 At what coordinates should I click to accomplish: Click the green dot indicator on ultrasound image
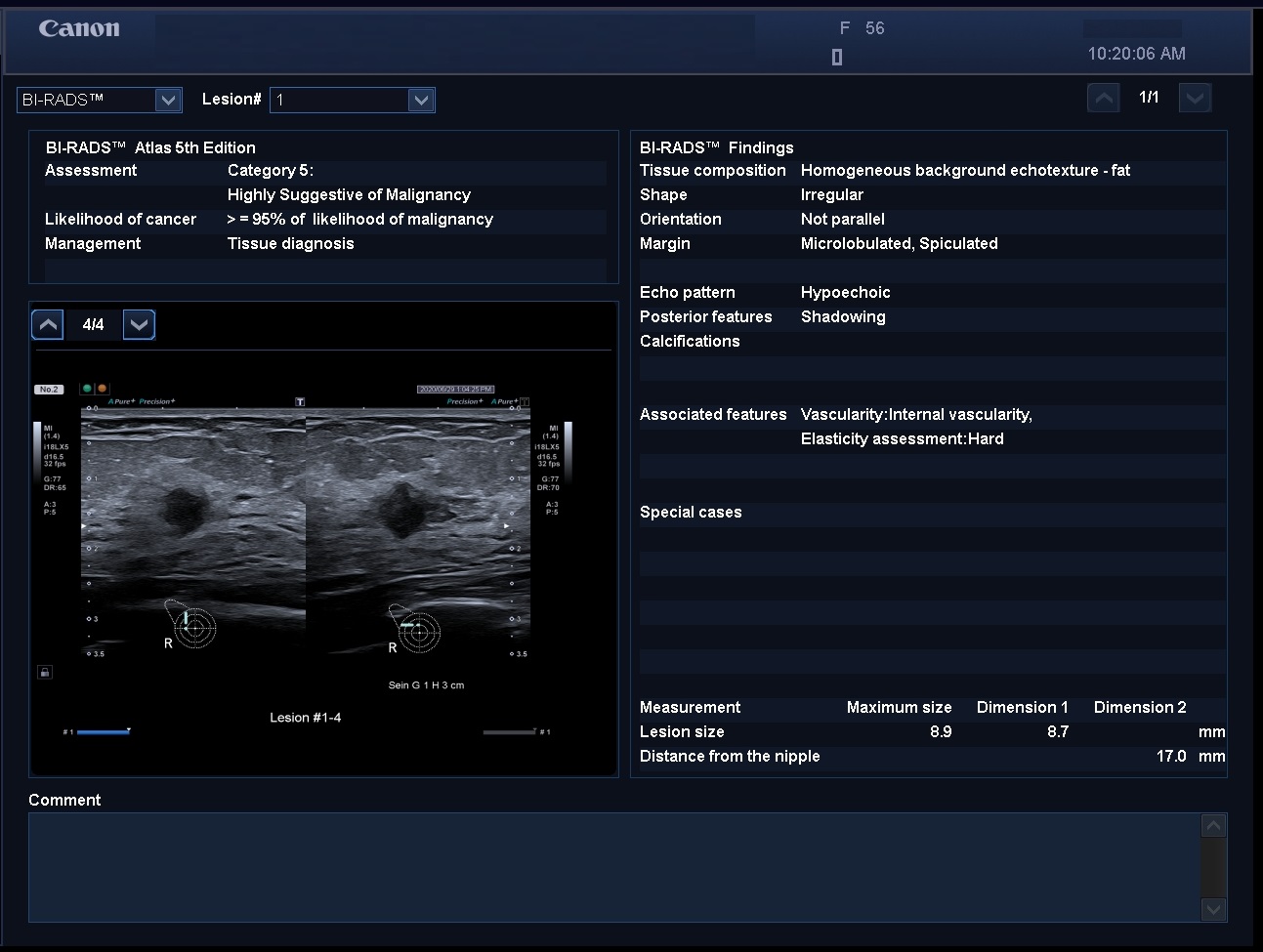tap(87, 389)
